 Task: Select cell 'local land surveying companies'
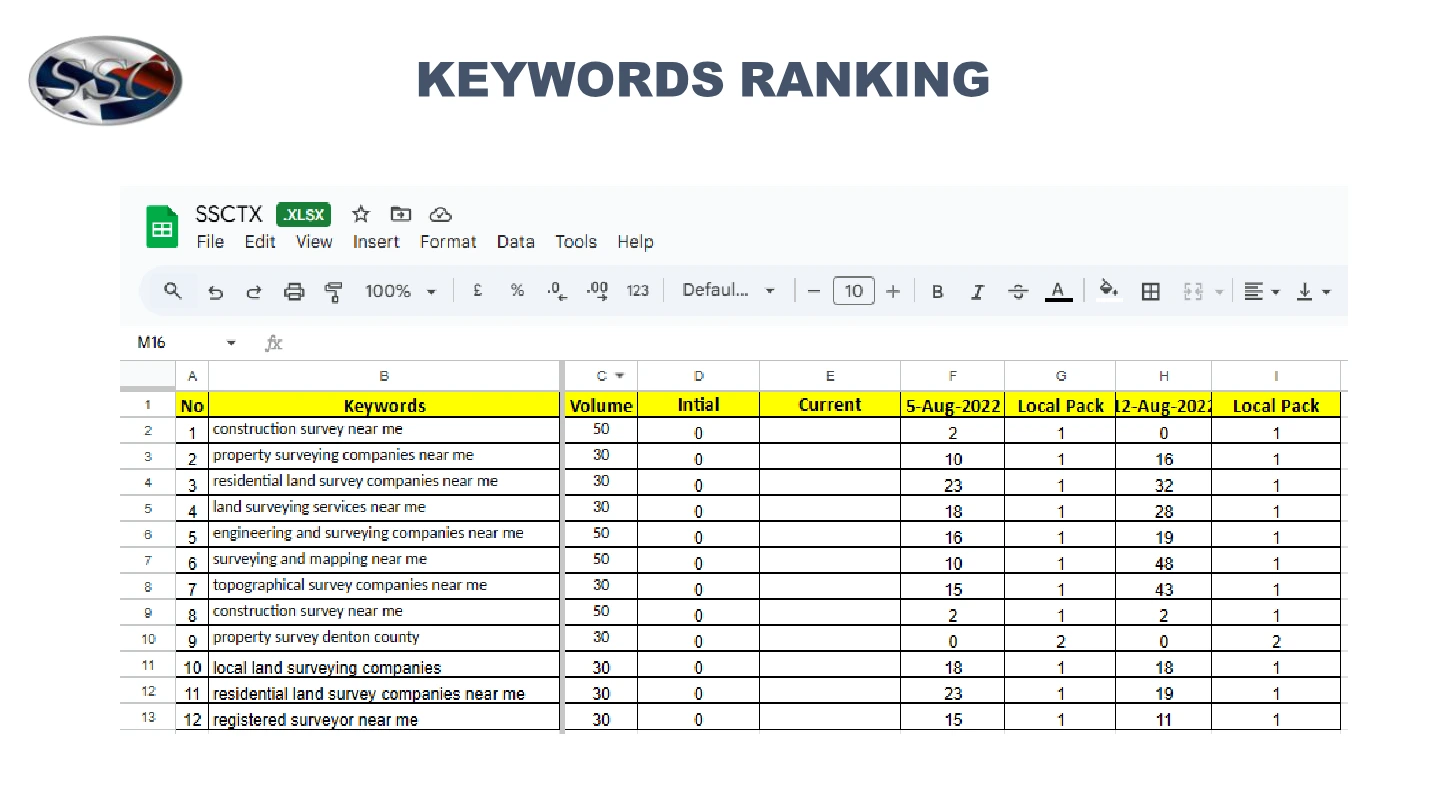point(384,665)
